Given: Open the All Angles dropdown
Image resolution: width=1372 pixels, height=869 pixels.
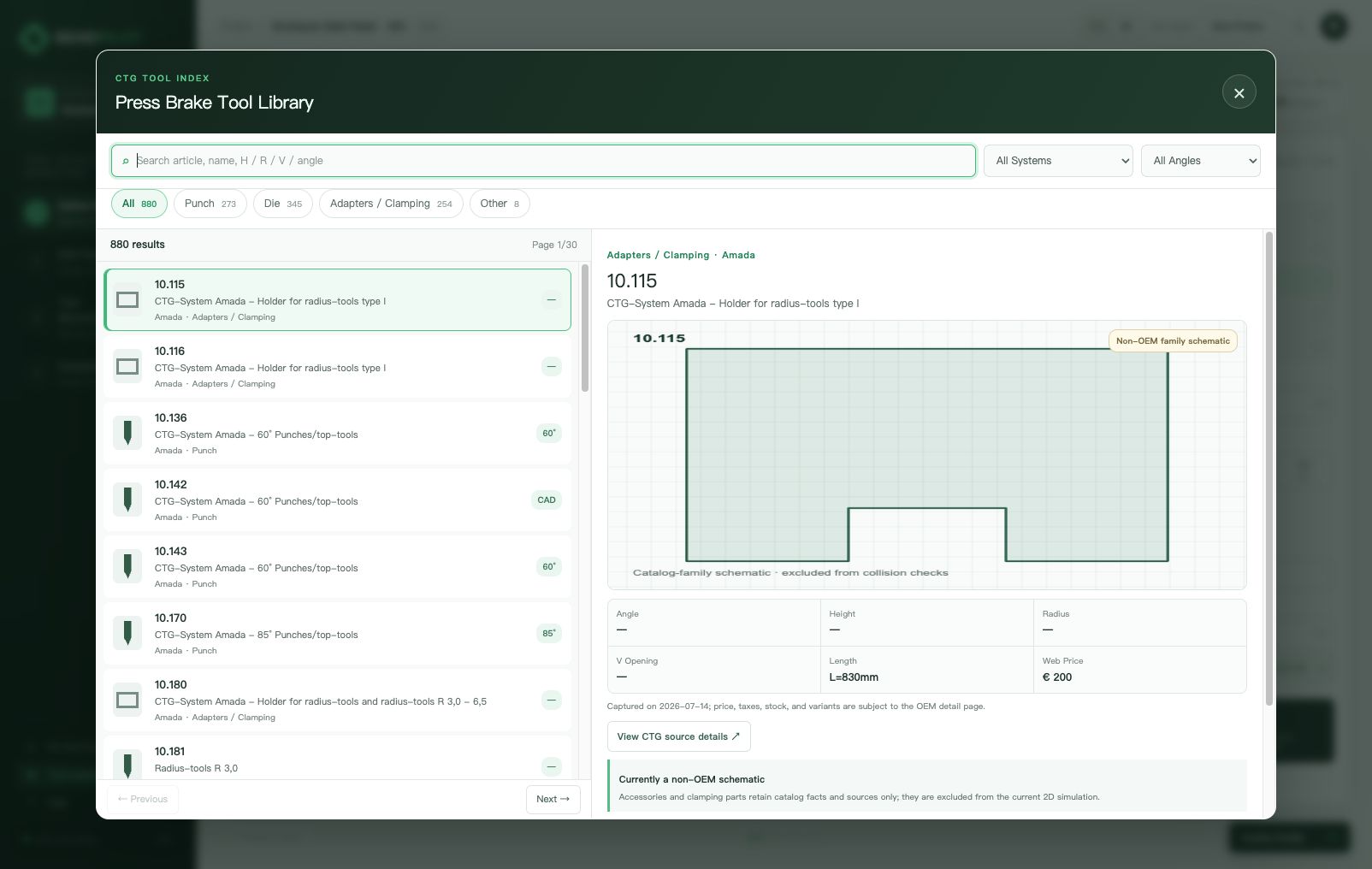Looking at the screenshot, I should 1200,161.
